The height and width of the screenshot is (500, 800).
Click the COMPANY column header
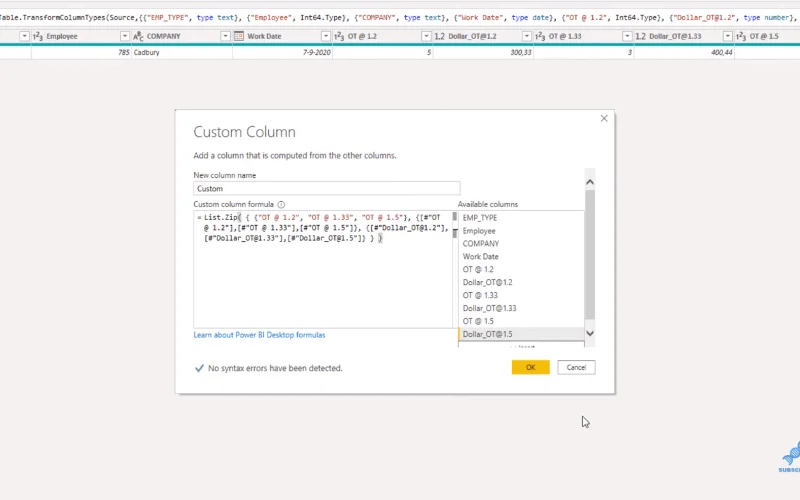click(182, 36)
